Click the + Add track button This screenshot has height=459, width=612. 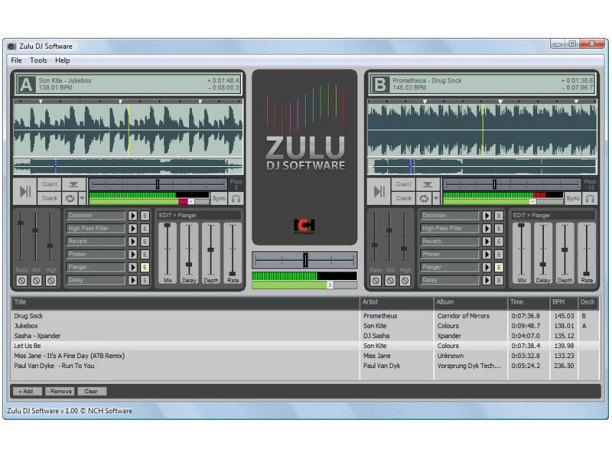click(x=26, y=391)
